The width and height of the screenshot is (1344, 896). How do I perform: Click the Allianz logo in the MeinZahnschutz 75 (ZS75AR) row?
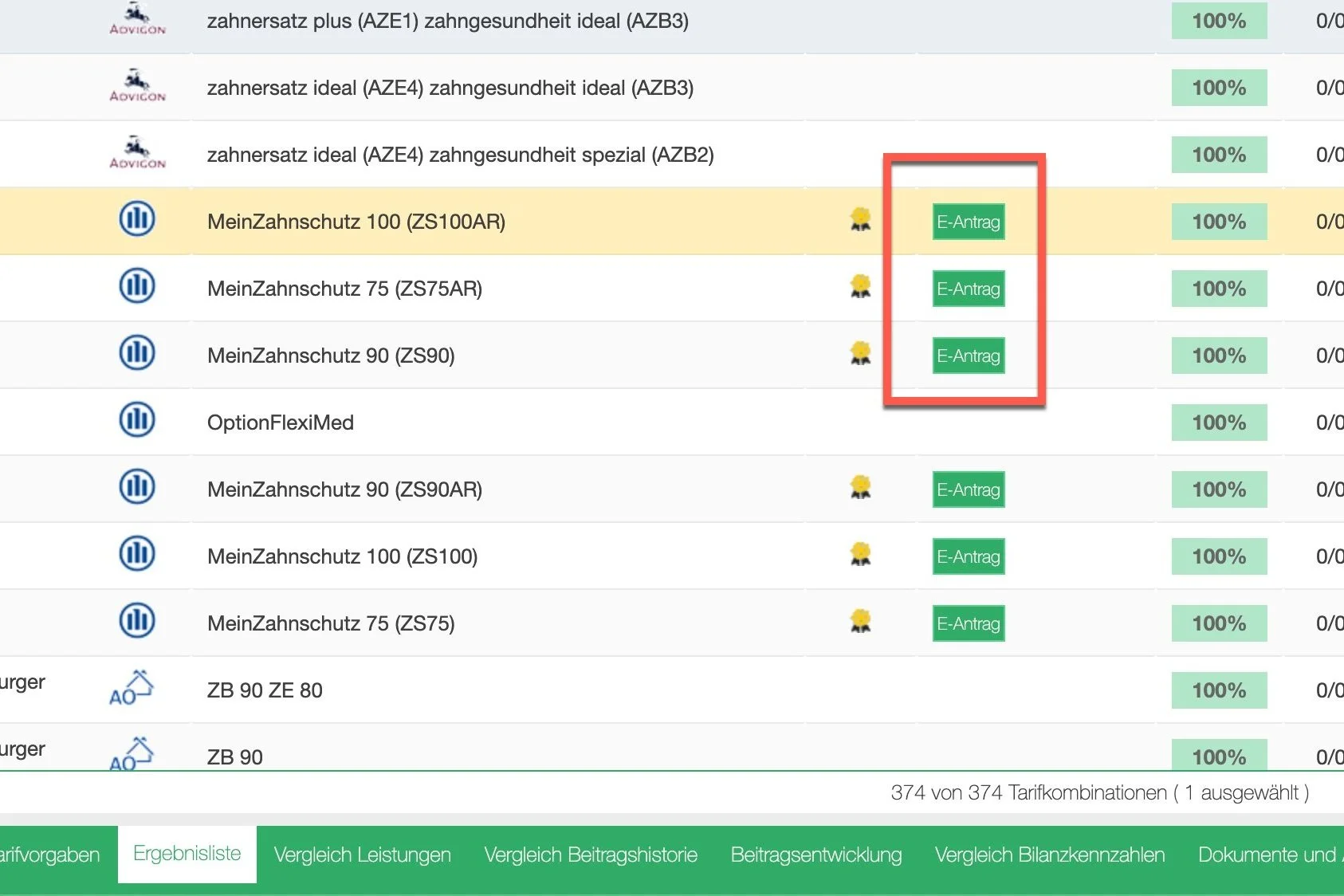(137, 286)
